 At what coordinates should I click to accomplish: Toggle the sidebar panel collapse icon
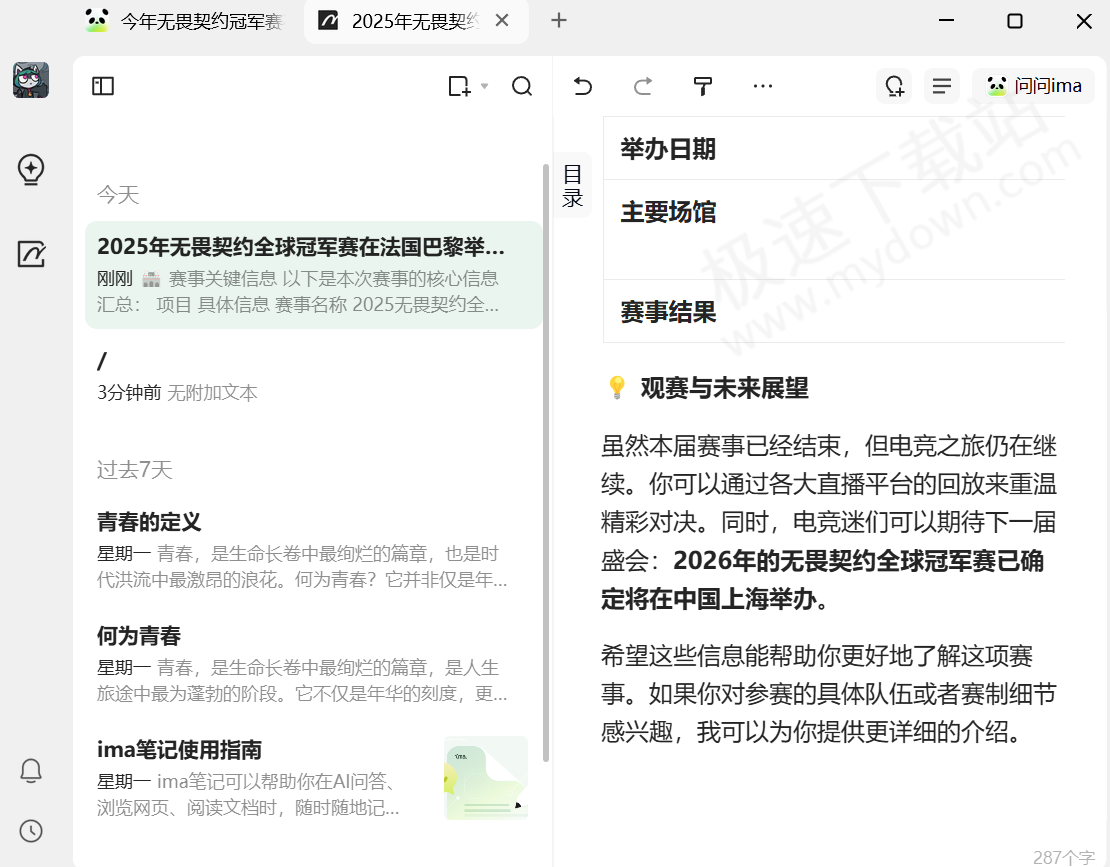pos(103,87)
